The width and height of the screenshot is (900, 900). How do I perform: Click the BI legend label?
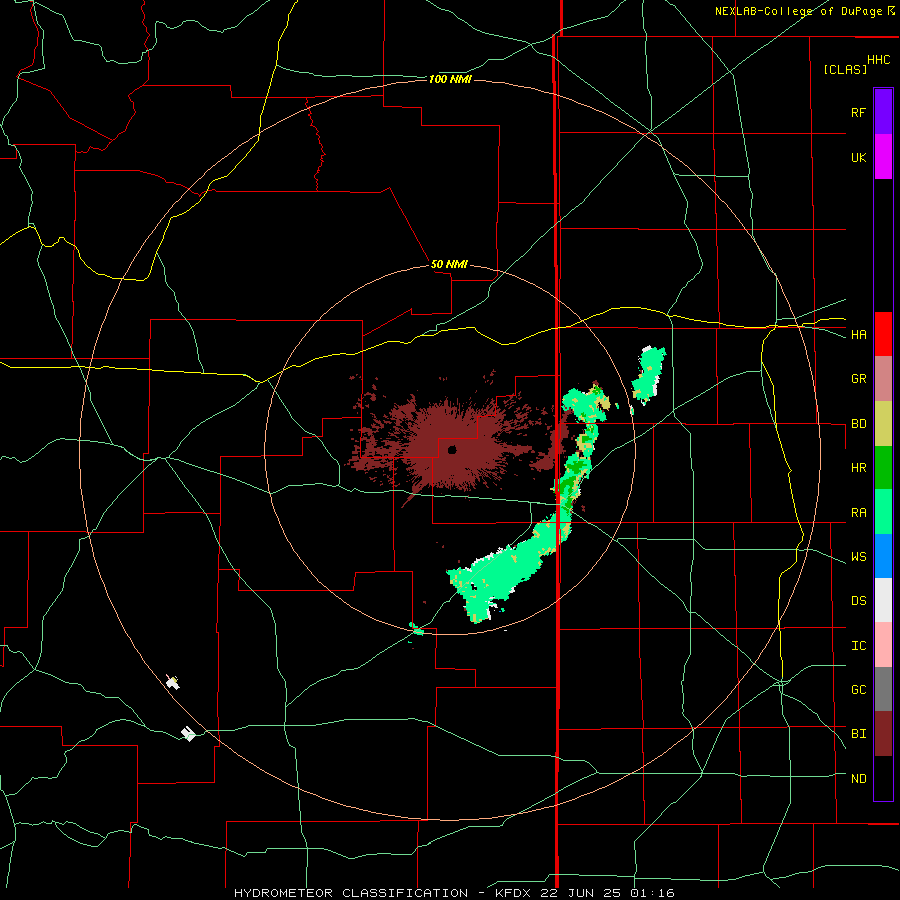[x=858, y=734]
